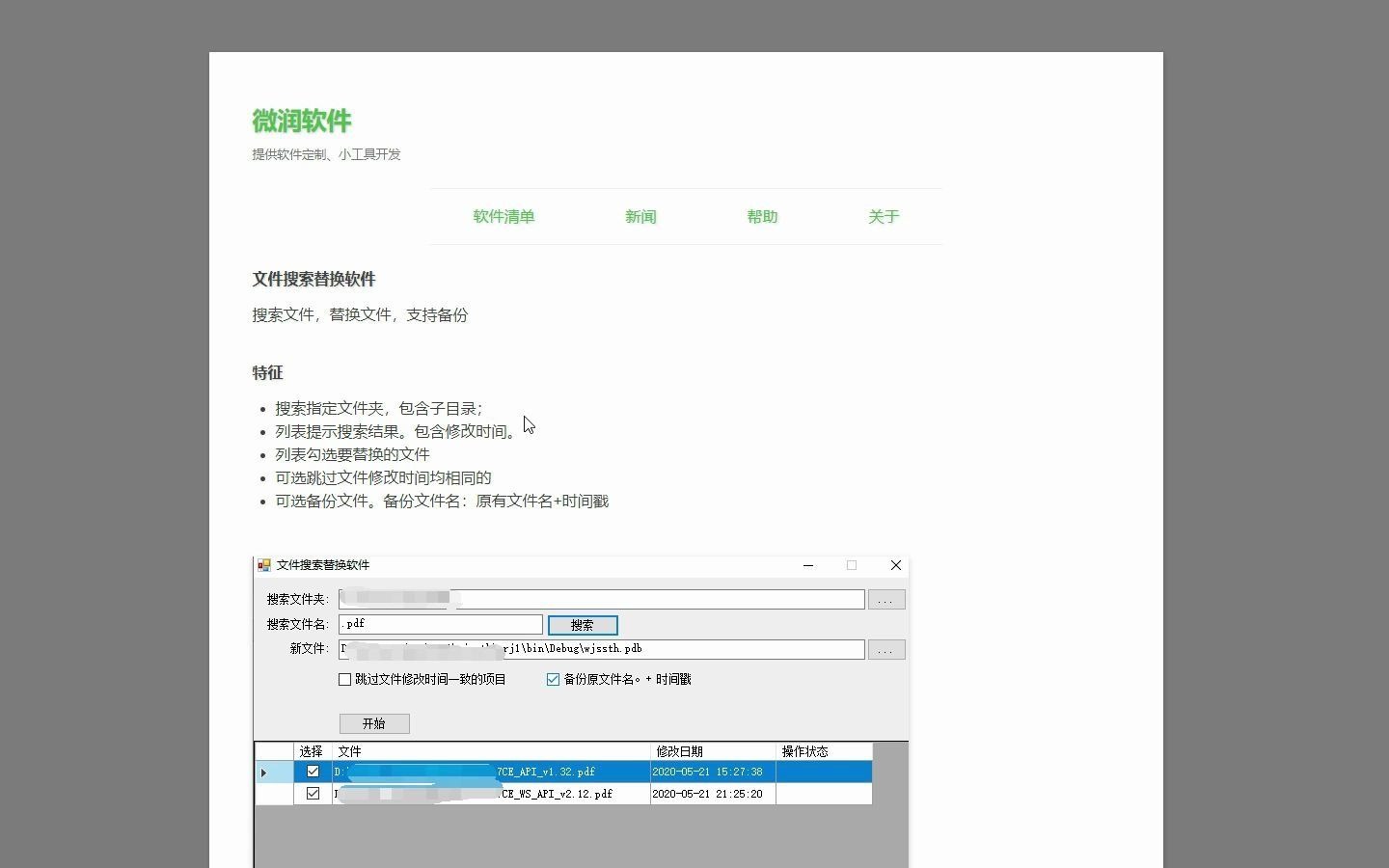
Task: Click the 选择 column header
Action: tap(313, 751)
